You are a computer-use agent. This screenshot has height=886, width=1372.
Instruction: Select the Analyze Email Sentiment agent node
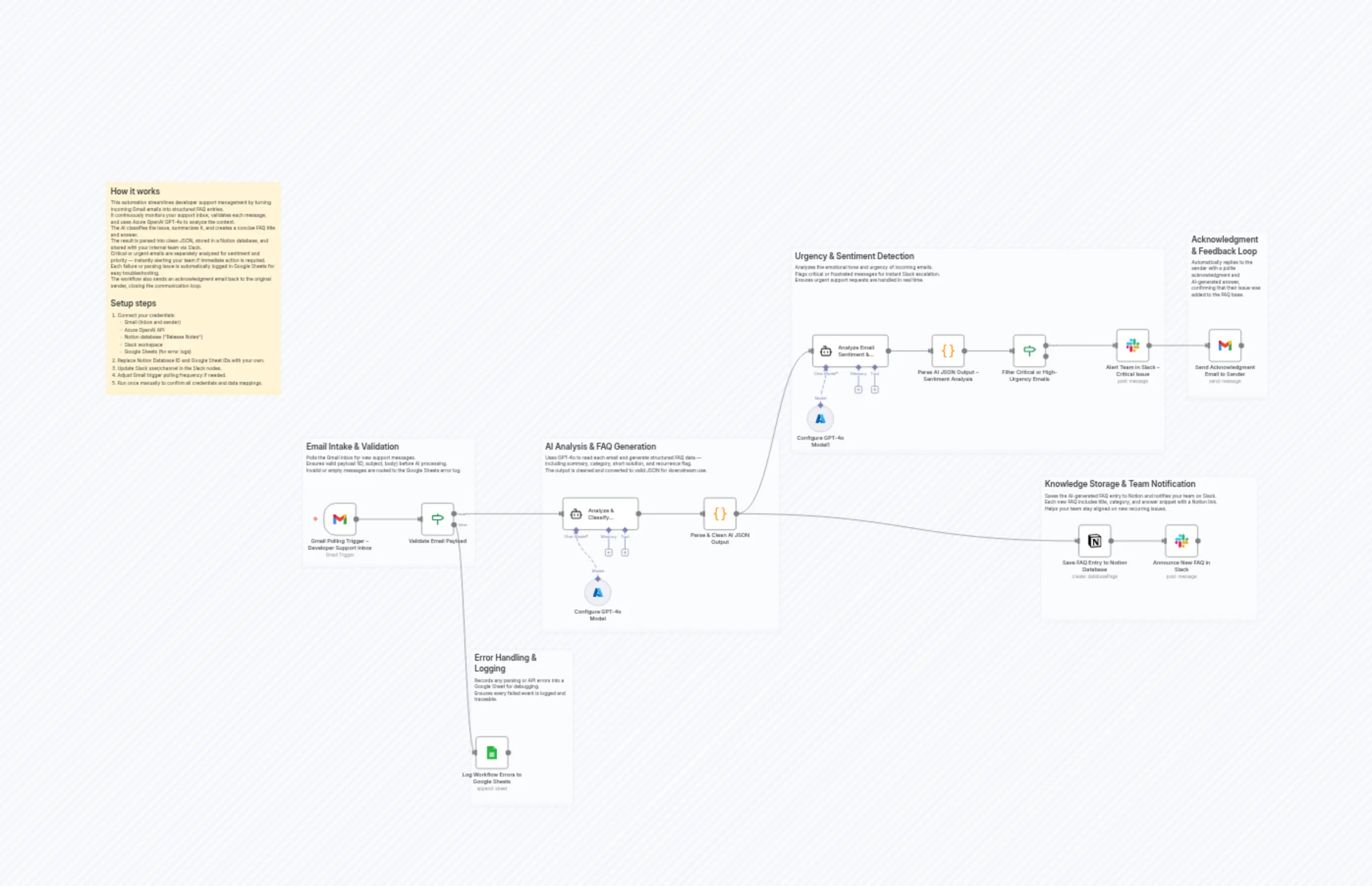click(x=851, y=351)
